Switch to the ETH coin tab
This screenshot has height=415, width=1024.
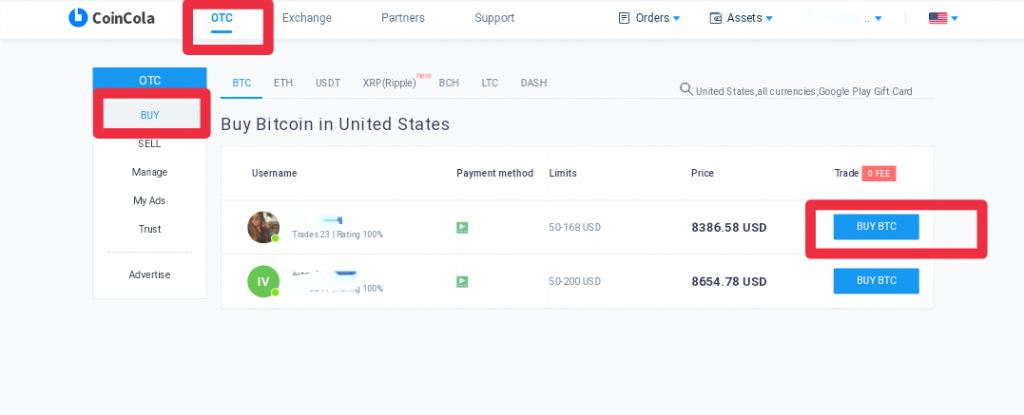click(283, 83)
